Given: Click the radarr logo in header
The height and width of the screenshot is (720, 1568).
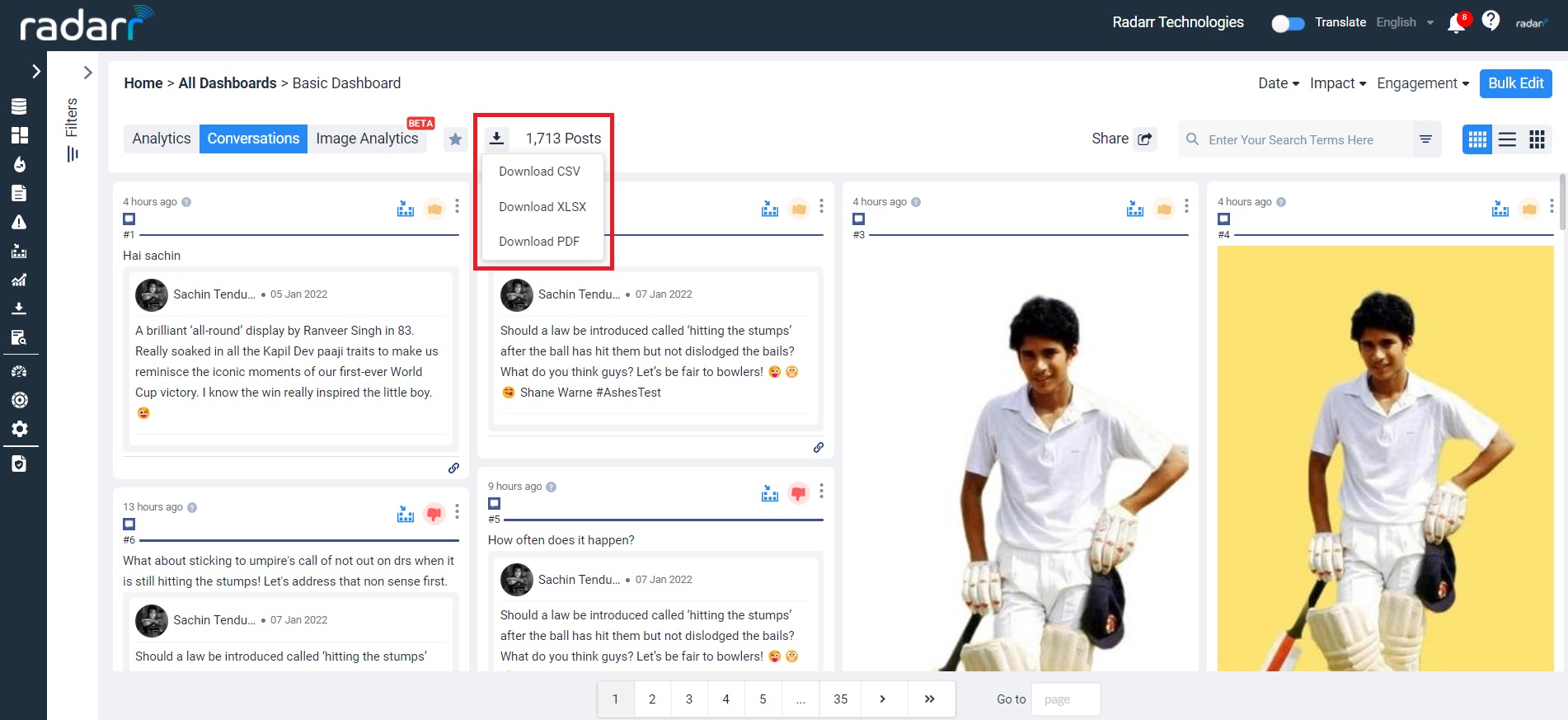Looking at the screenshot, I should pyautogui.click(x=87, y=24).
